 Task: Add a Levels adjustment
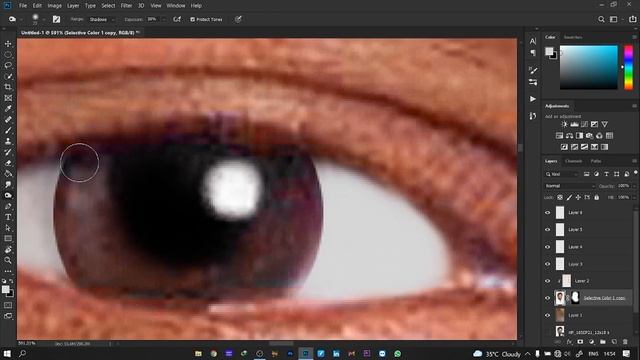[x=574, y=124]
